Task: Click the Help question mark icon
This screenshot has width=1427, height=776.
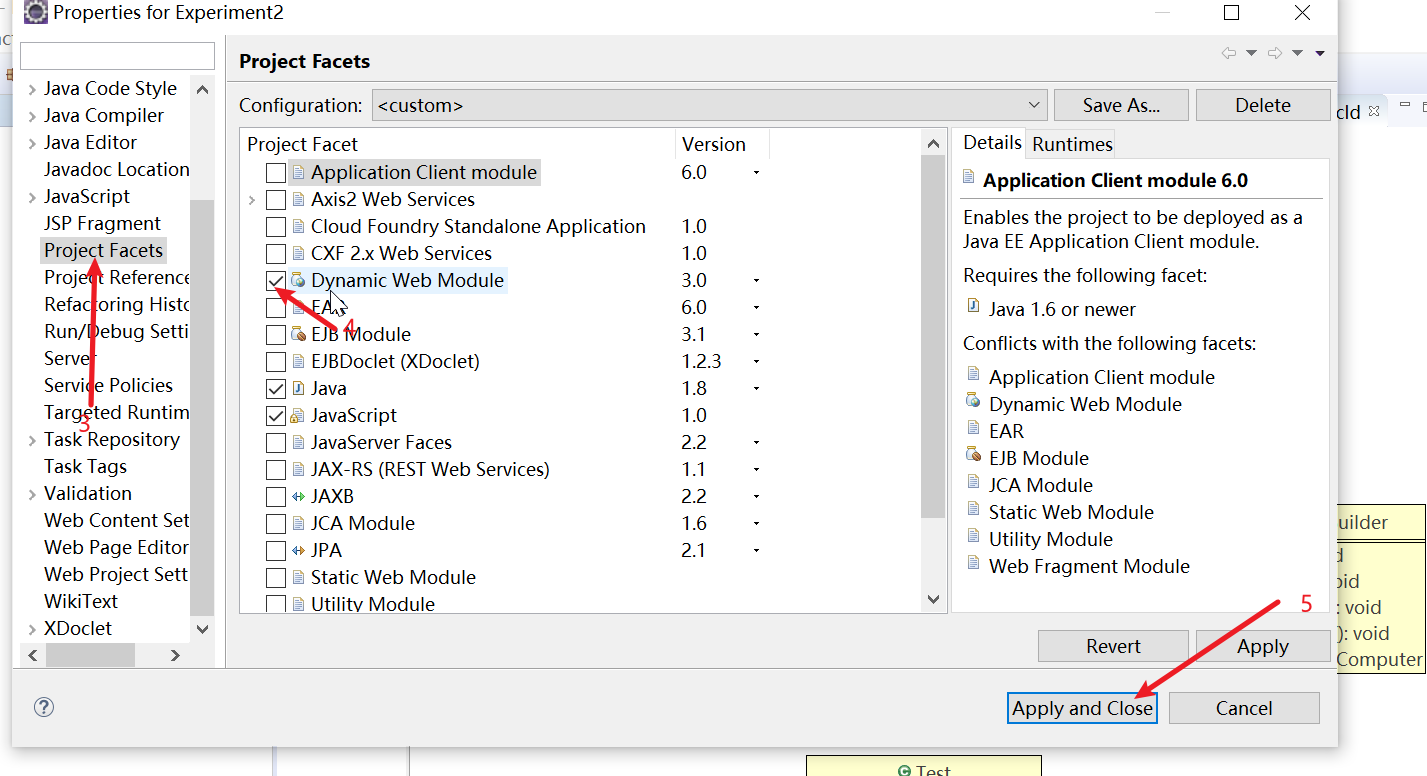Action: (43, 707)
